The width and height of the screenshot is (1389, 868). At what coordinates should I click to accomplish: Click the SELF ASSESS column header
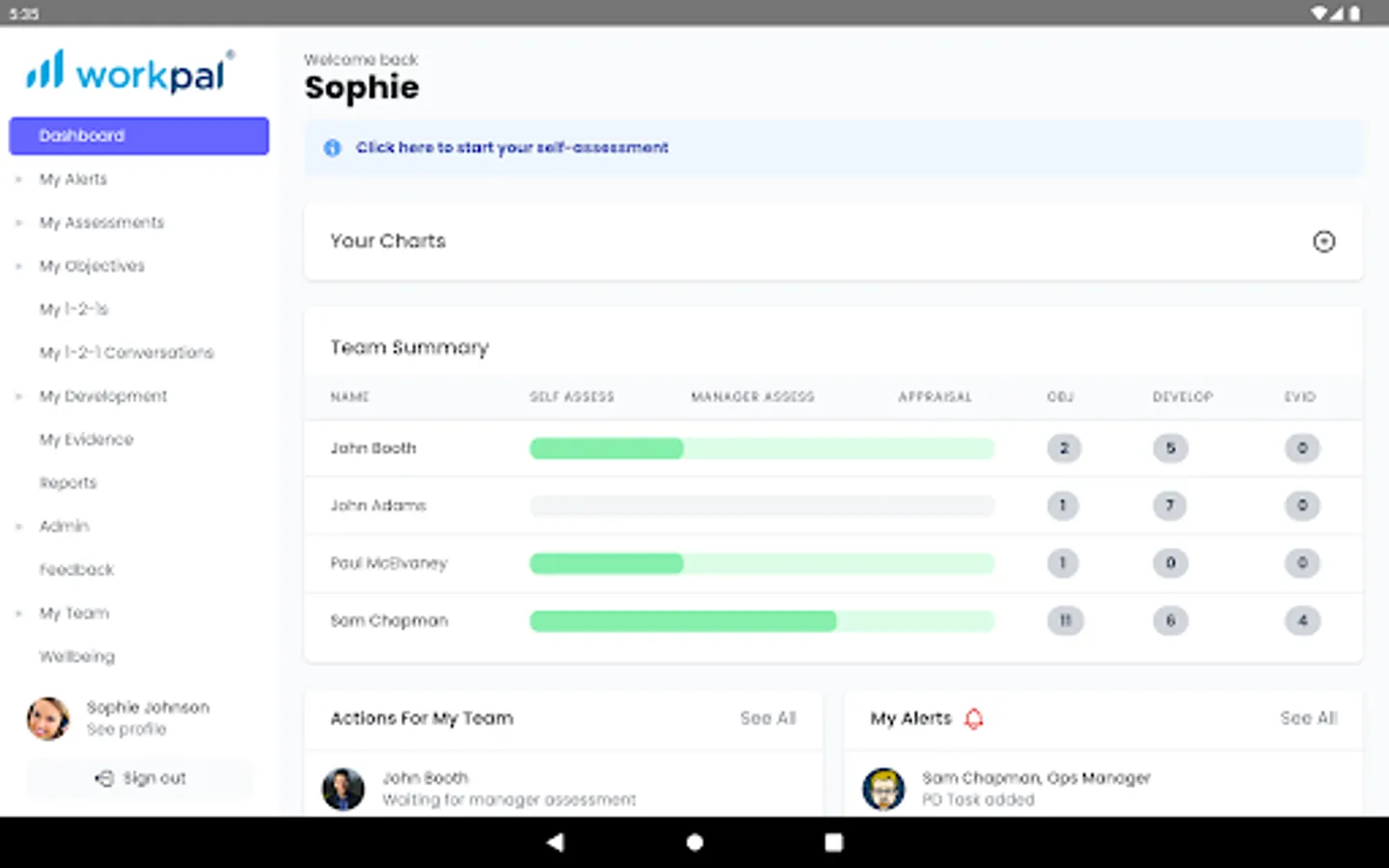click(572, 396)
